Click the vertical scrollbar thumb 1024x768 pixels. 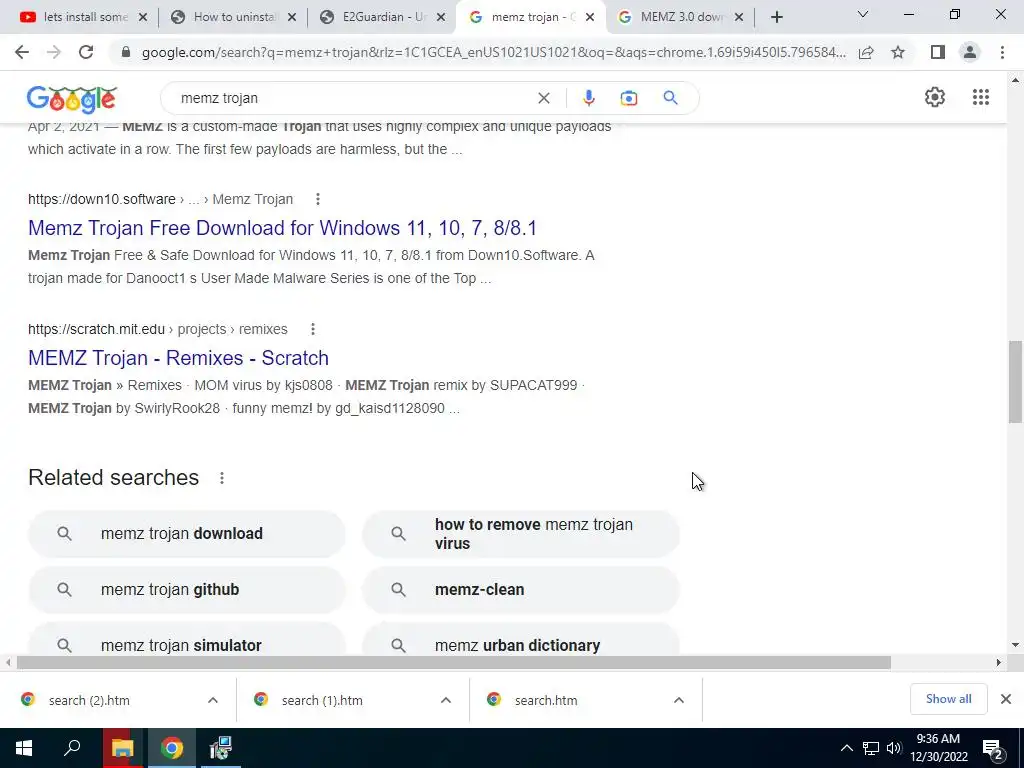[x=1015, y=381]
